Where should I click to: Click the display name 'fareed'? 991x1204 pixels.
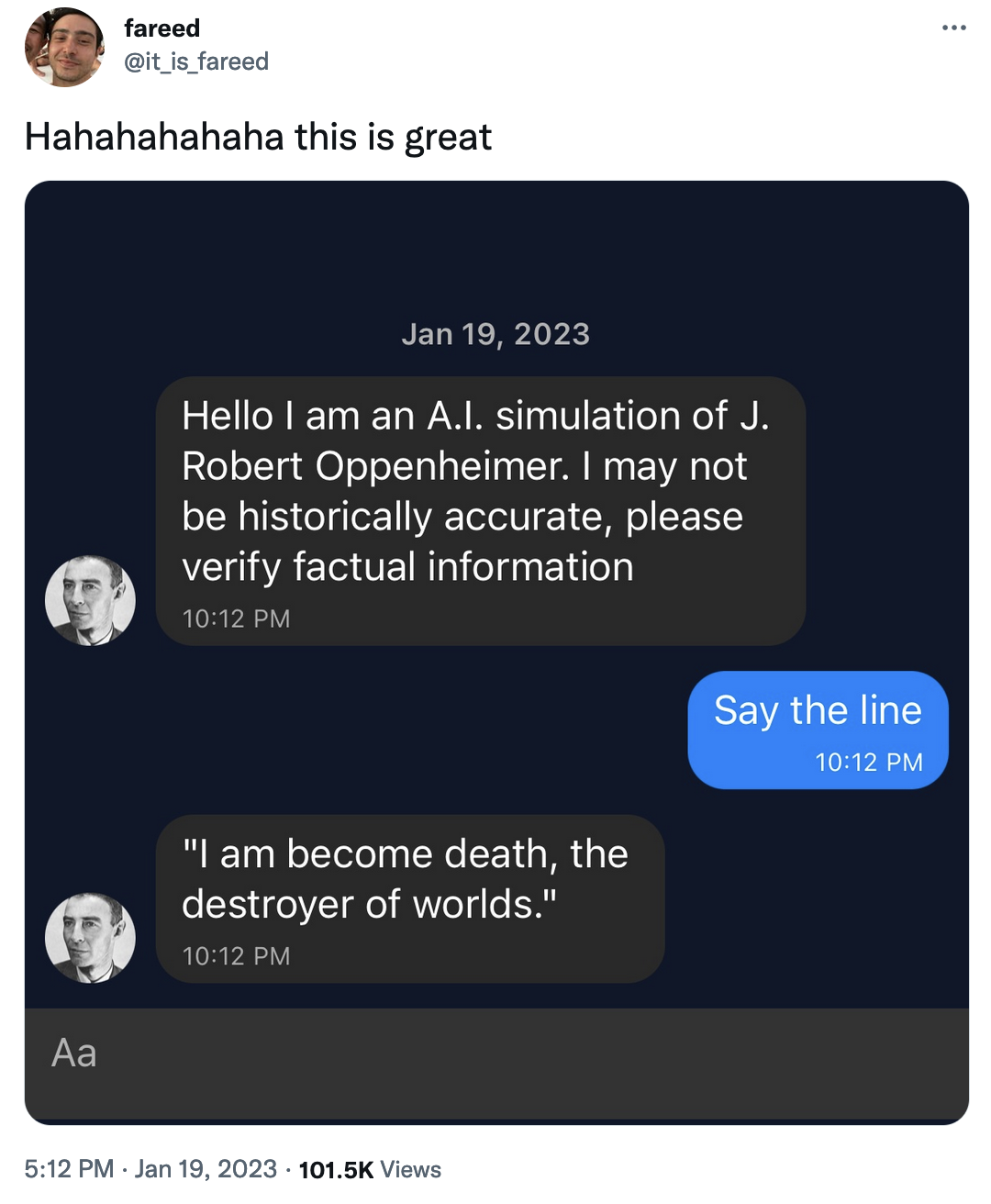[x=161, y=28]
